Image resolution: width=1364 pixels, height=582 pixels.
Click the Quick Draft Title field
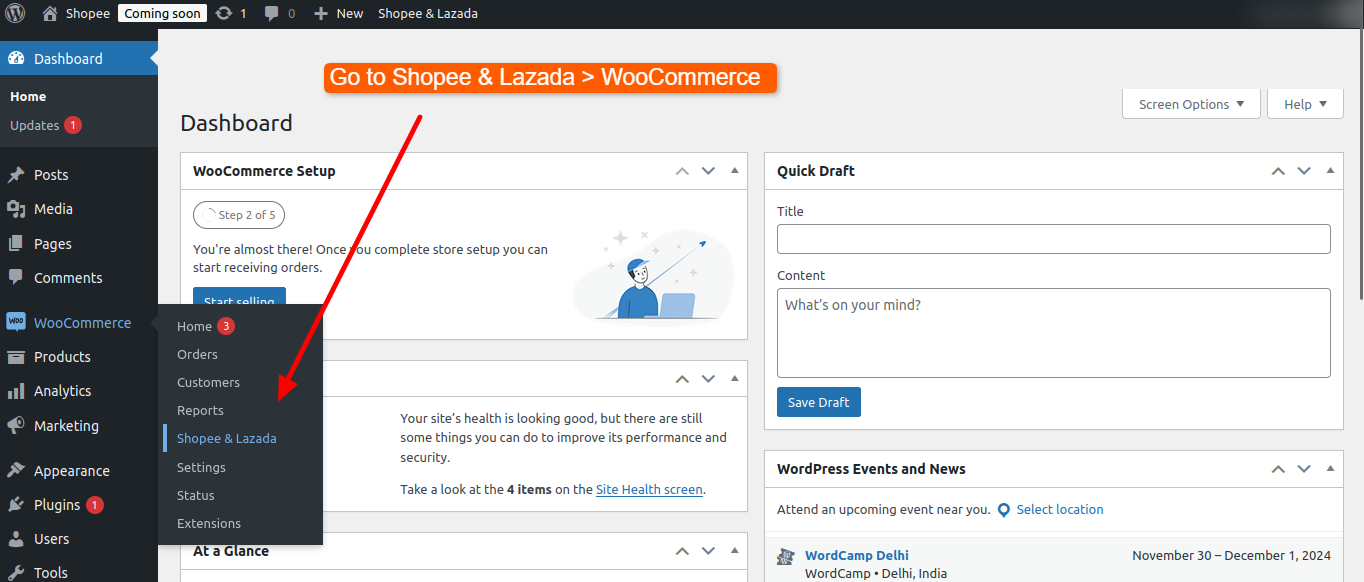click(1053, 239)
